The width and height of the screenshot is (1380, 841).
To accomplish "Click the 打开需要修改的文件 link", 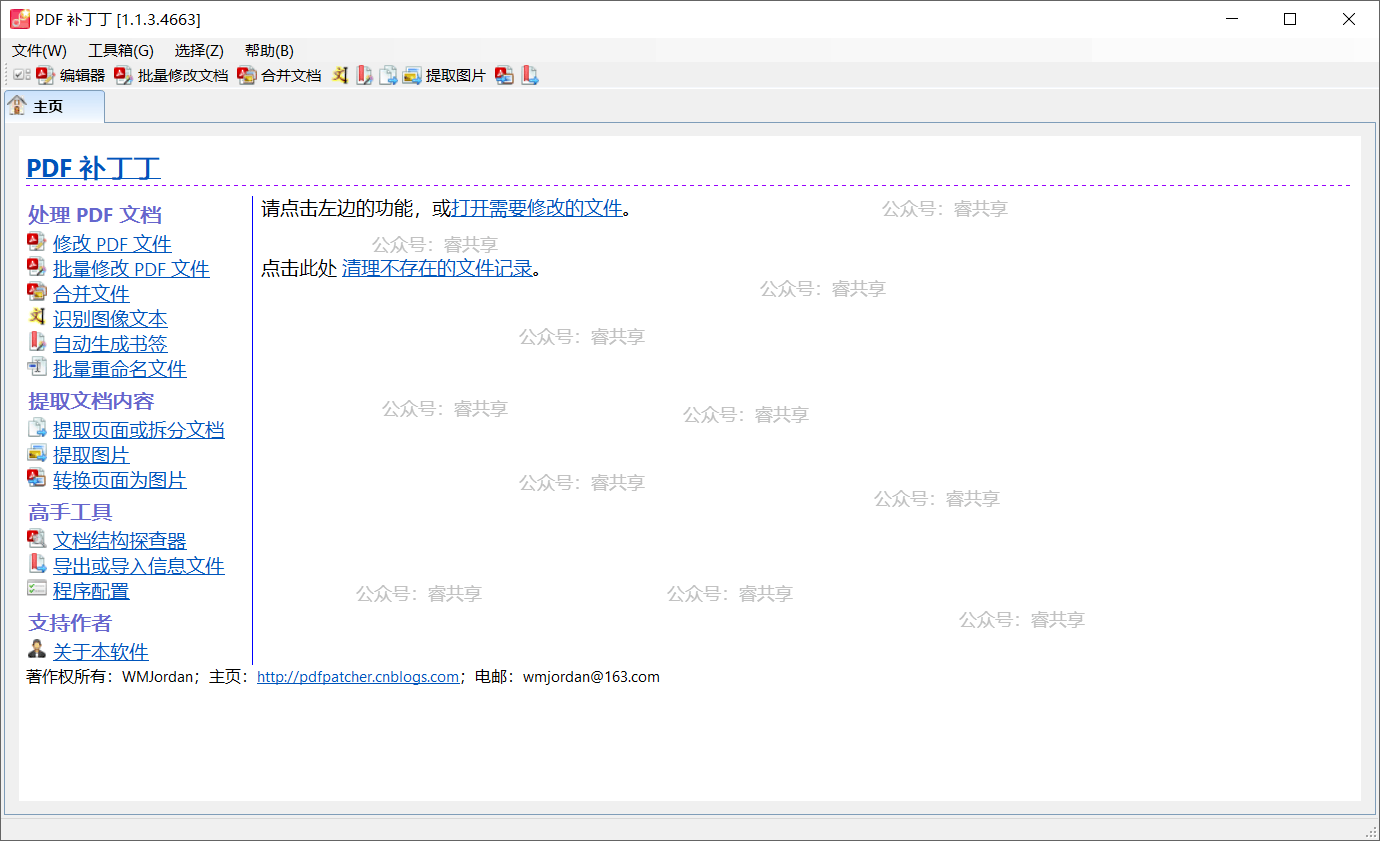I will 537,208.
